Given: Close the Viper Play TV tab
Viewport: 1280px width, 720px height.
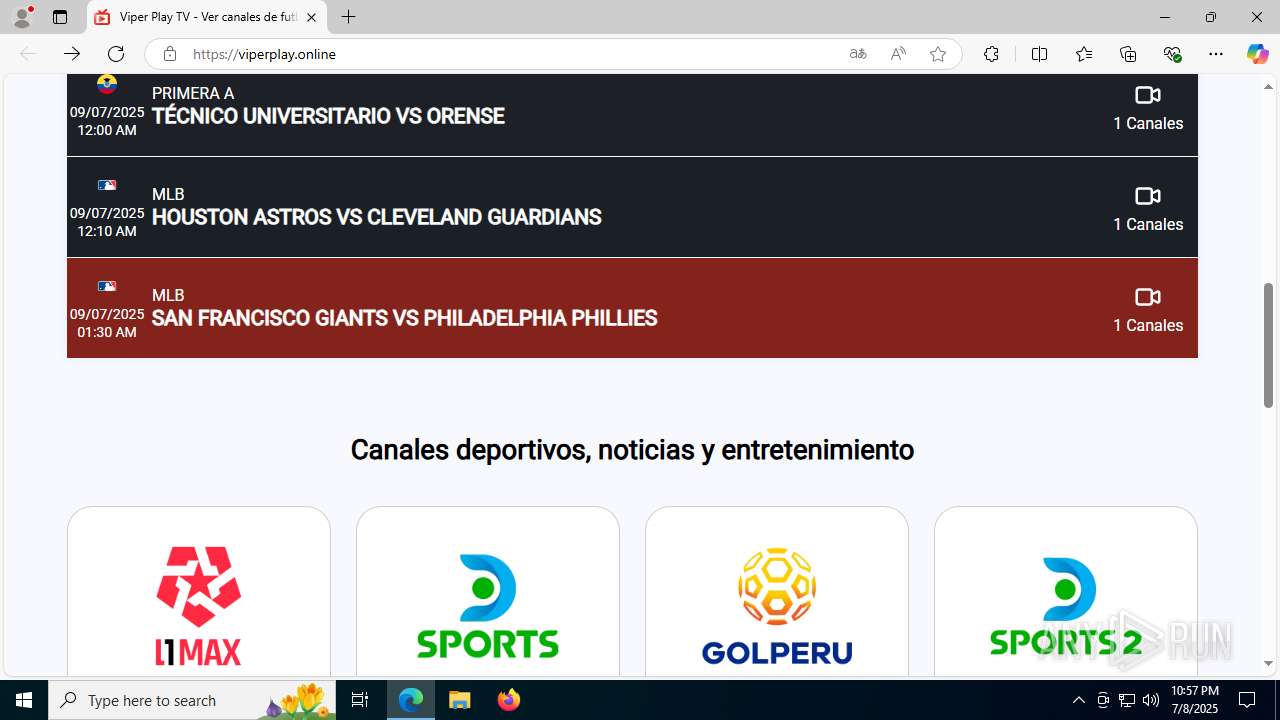Looking at the screenshot, I should click(x=311, y=17).
